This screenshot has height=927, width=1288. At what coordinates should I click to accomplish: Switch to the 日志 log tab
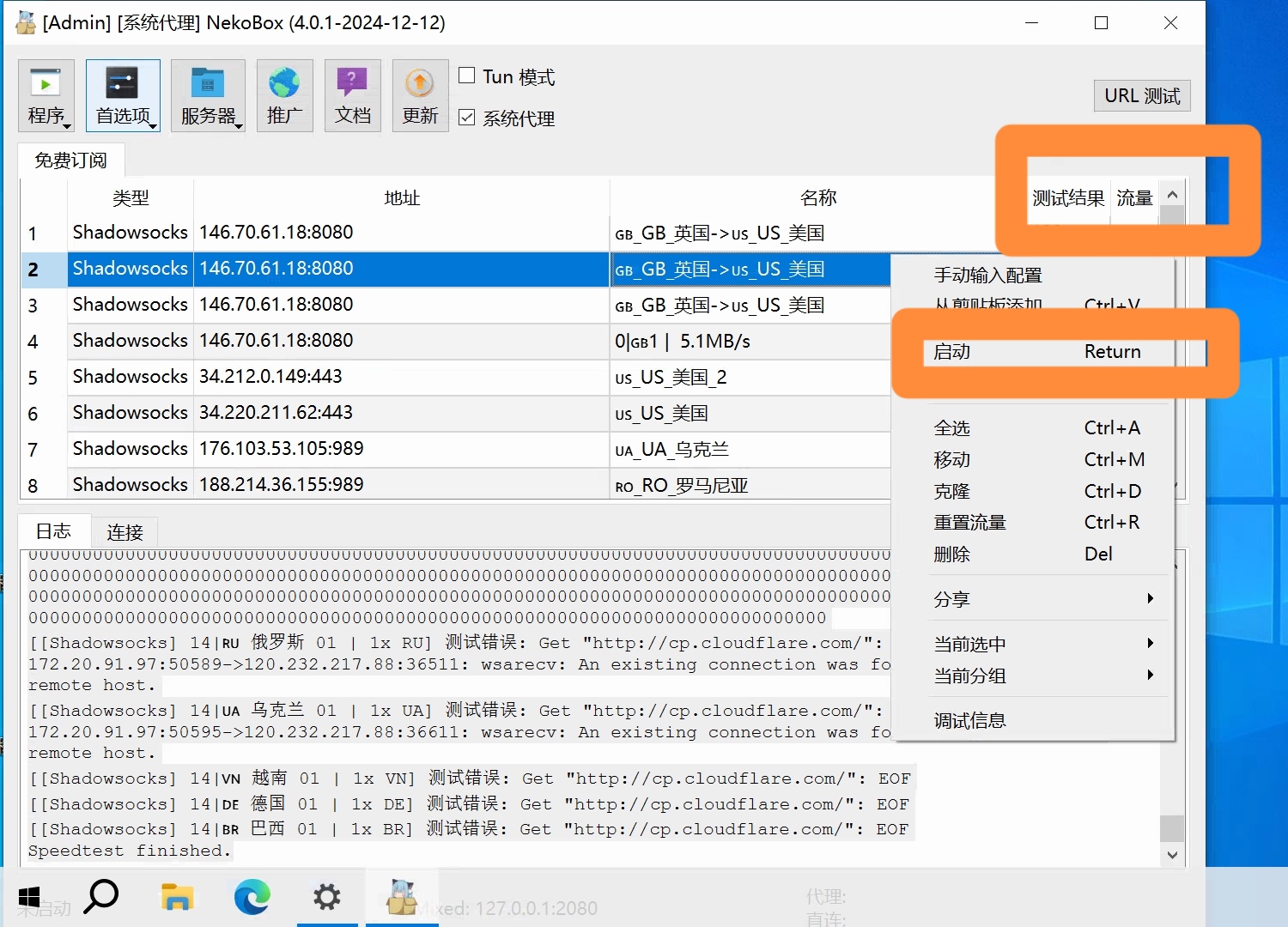tap(54, 530)
